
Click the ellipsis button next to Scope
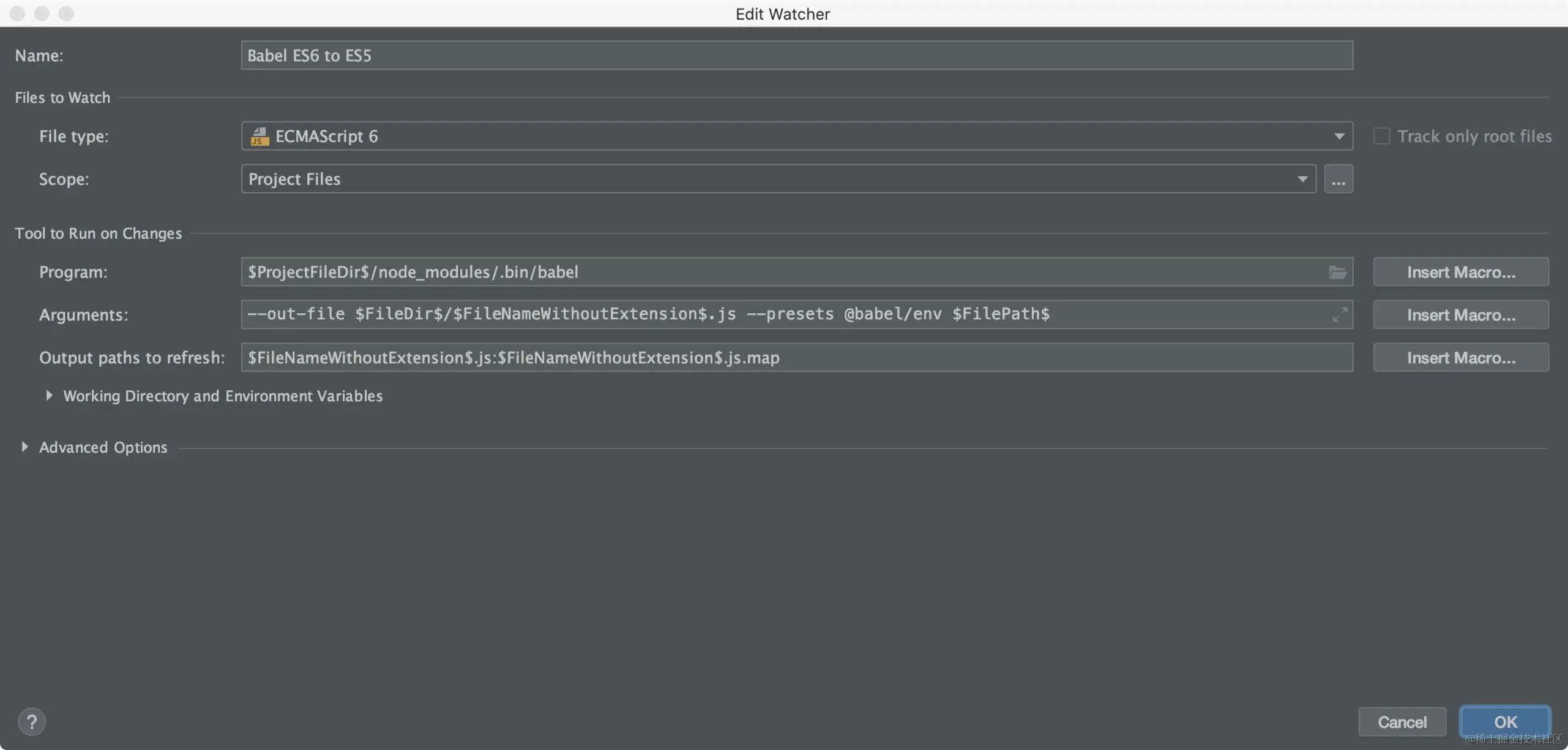tap(1338, 179)
